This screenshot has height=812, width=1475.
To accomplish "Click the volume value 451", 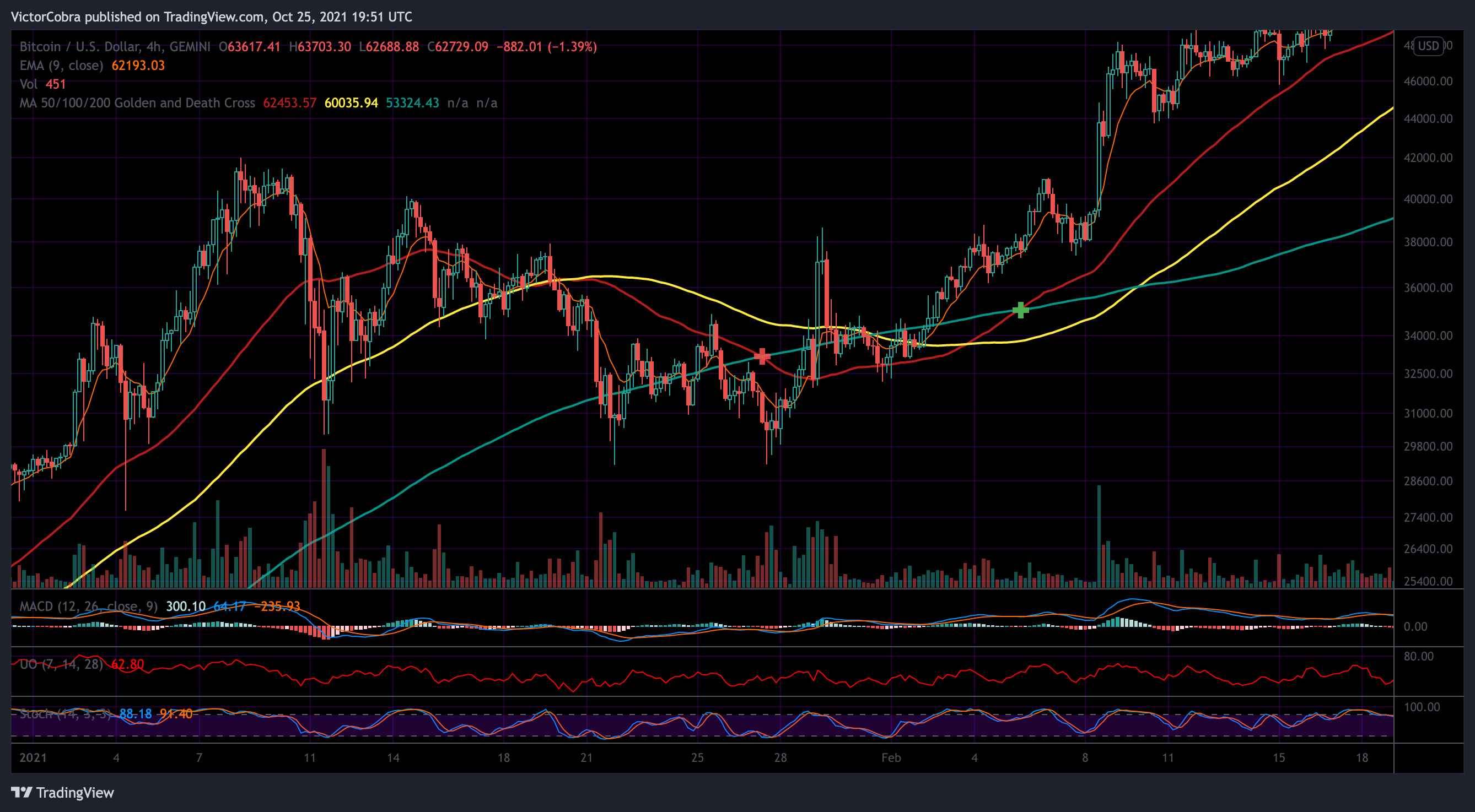I will (x=56, y=84).
